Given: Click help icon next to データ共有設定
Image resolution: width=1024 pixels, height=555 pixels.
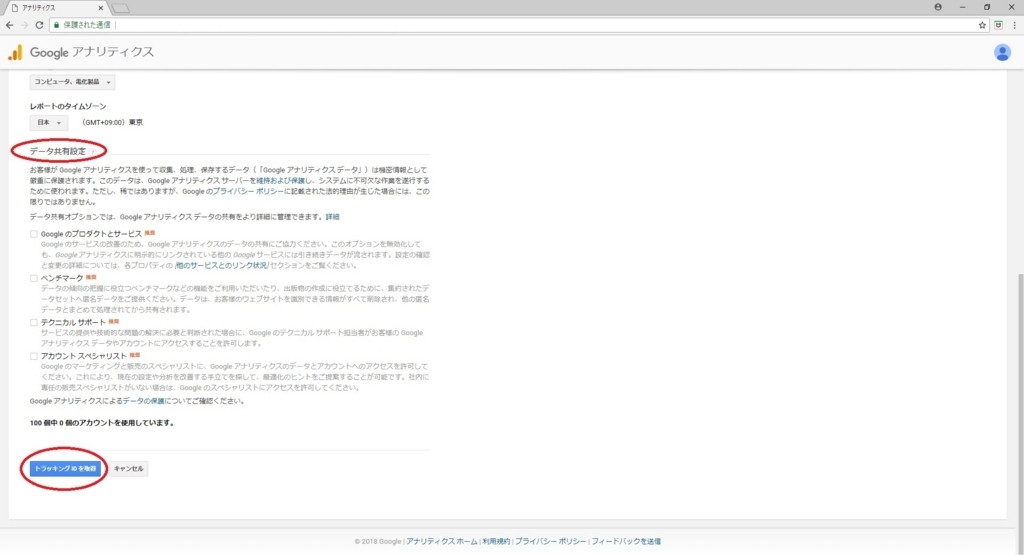Looking at the screenshot, I should click(92, 151).
